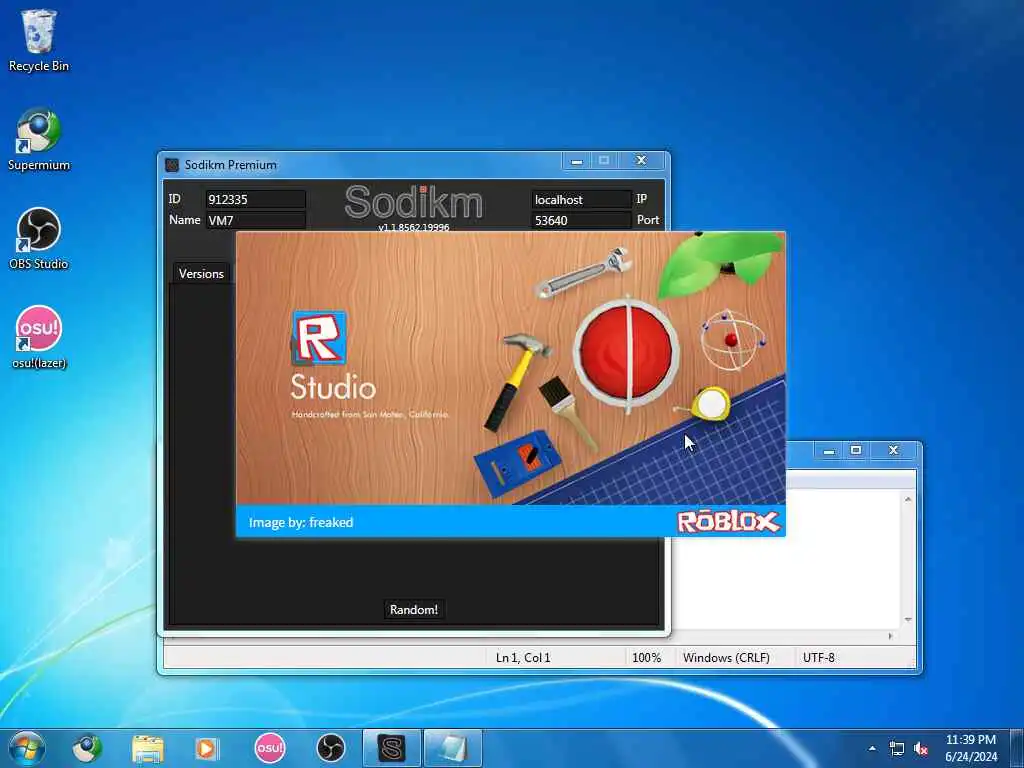Screen dimensions: 1024x768
Task: Switch to the Versions tab in Sodikm
Action: [201, 274]
